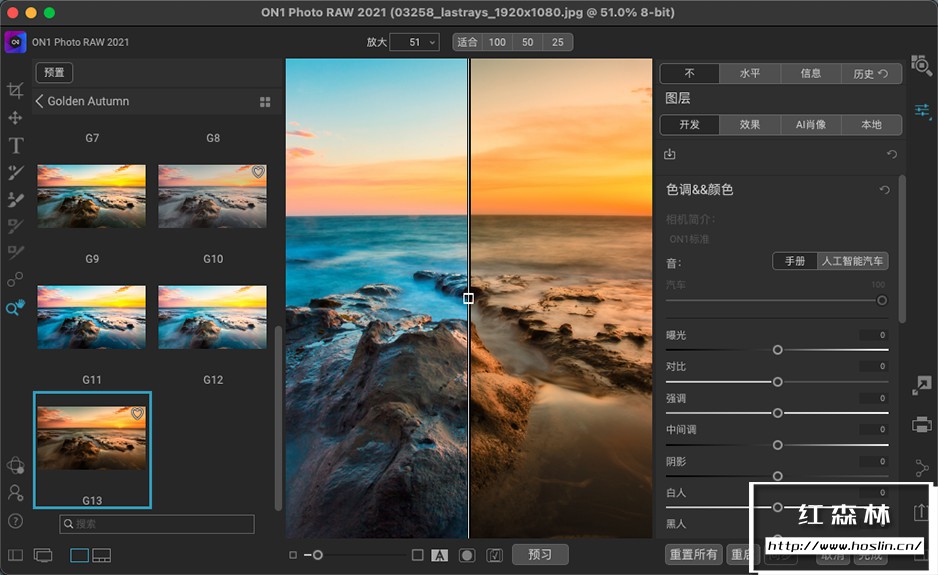Select the Text tool
The width and height of the screenshot is (938, 575).
[15, 146]
